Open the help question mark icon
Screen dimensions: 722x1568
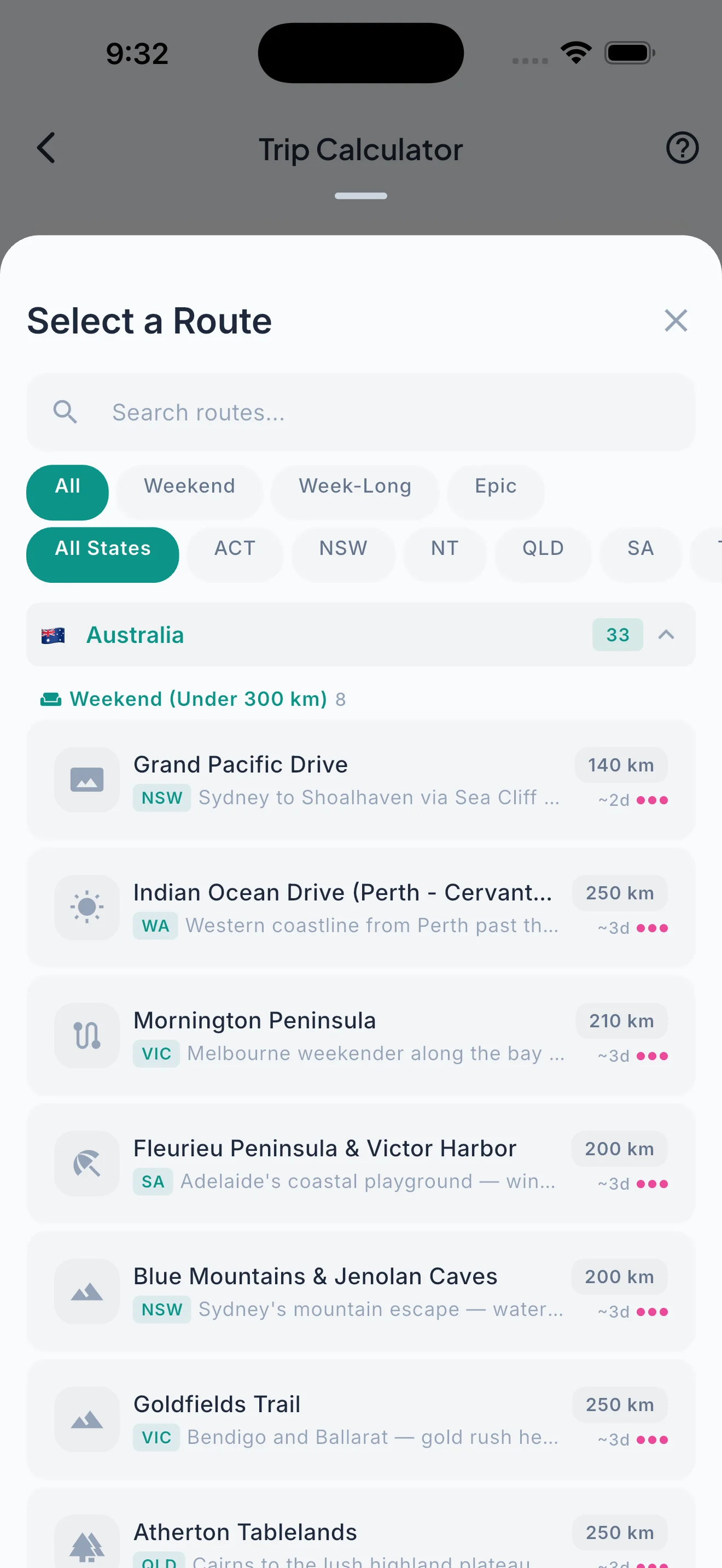(682, 148)
